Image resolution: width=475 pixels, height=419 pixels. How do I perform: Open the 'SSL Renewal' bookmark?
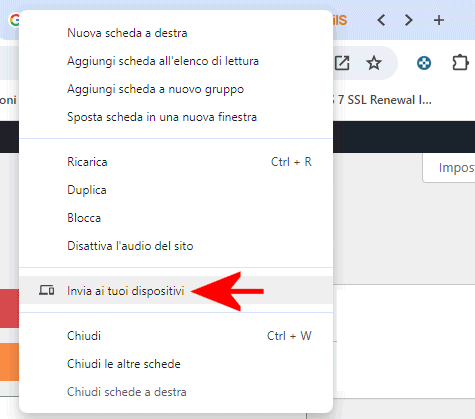383,100
